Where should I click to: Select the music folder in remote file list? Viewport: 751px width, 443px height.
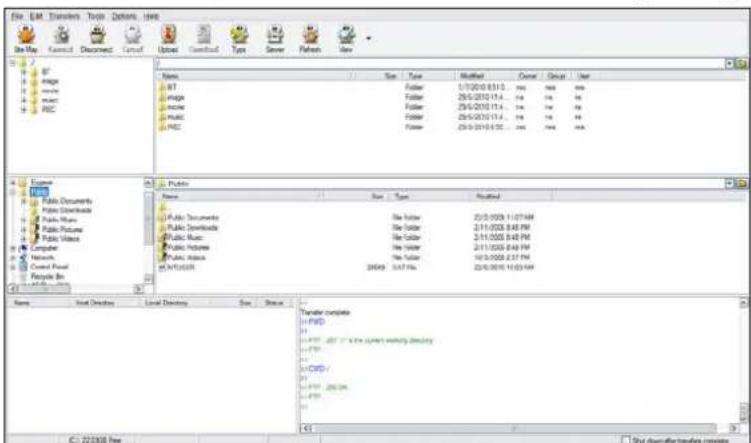171,117
